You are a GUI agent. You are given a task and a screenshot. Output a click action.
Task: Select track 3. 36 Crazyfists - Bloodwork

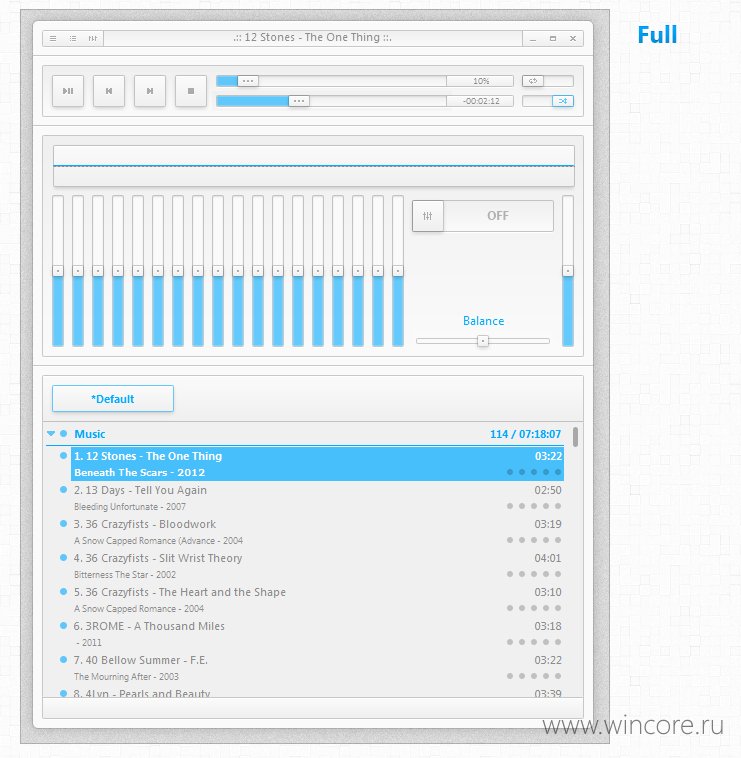[x=317, y=532]
